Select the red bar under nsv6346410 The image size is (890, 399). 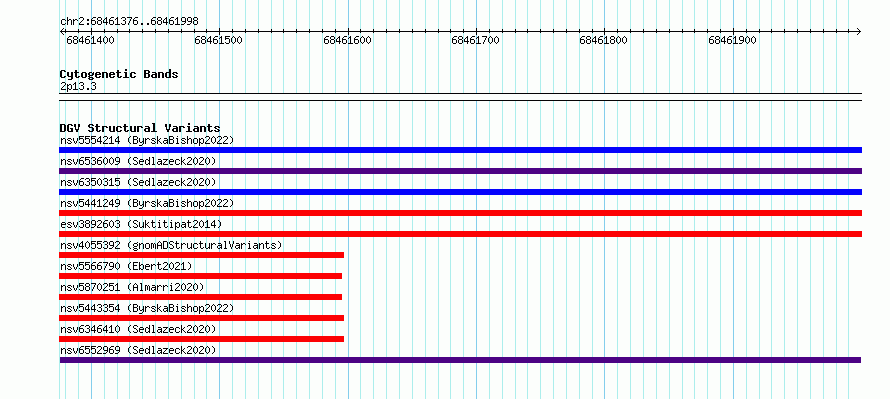point(201,339)
